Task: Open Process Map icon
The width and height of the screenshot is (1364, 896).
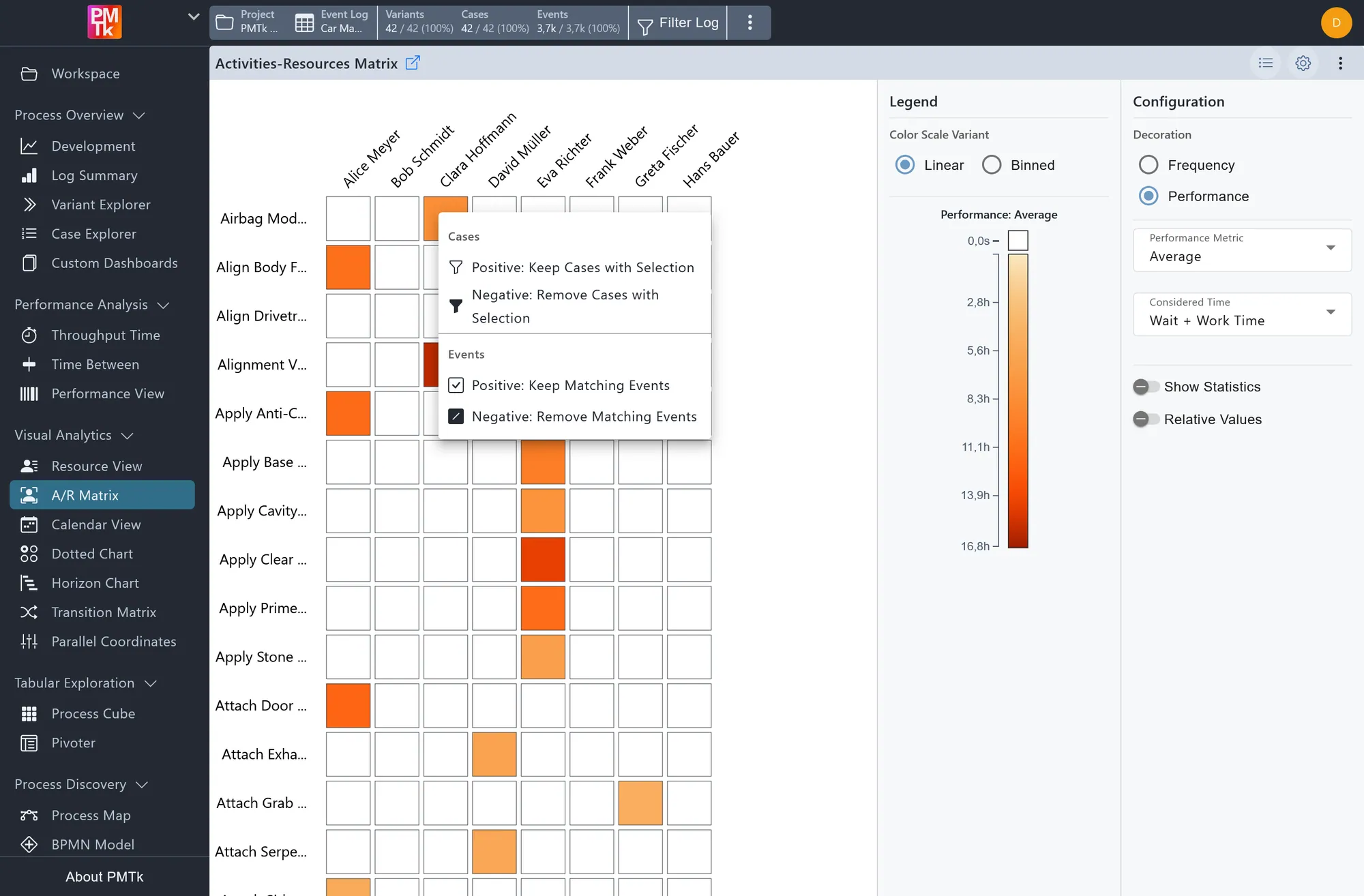Action: click(x=29, y=816)
